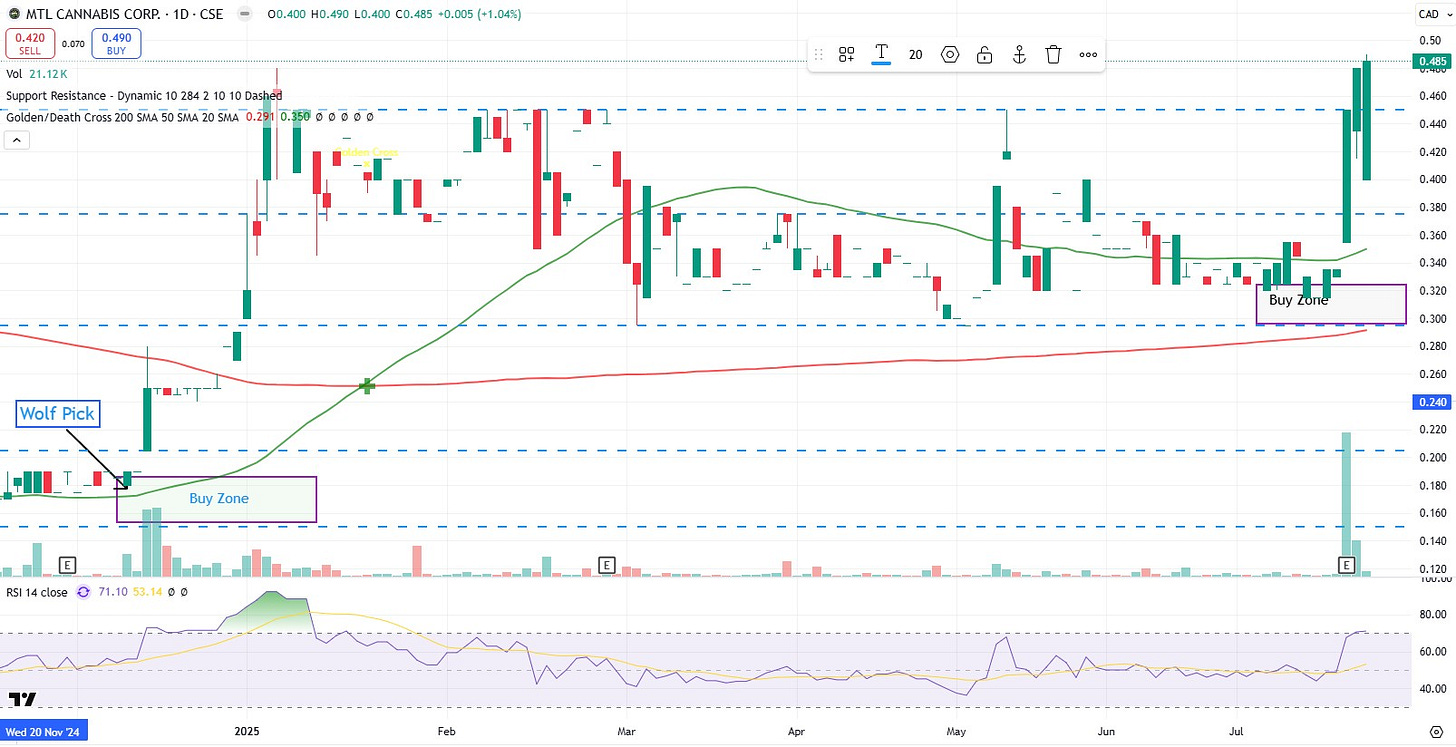
Task: Select the July Buy Zone text label
Action: pyautogui.click(x=1298, y=299)
